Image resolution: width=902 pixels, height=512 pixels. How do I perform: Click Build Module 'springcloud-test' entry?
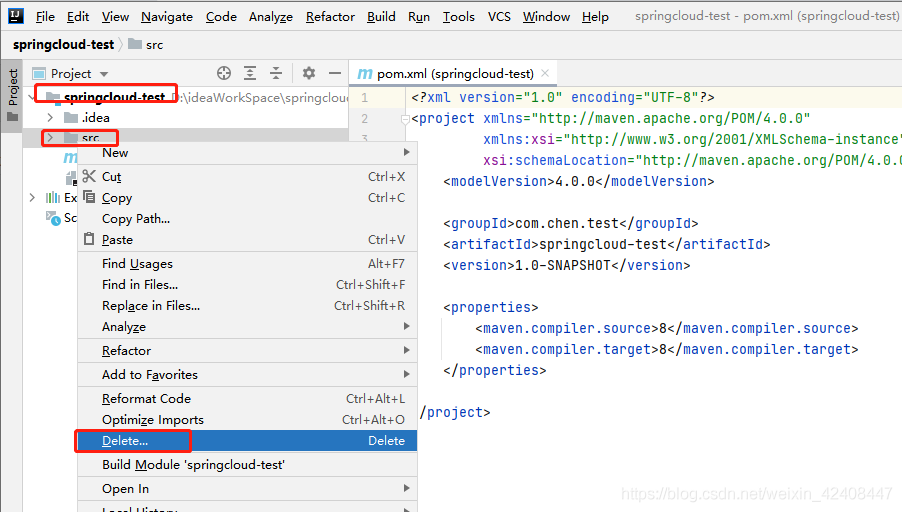[193, 465]
